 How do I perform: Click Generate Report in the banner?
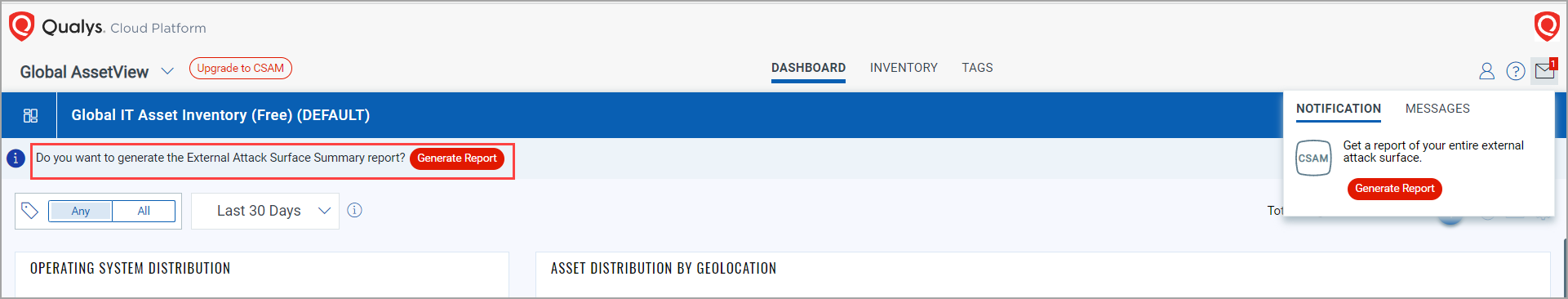click(x=457, y=158)
